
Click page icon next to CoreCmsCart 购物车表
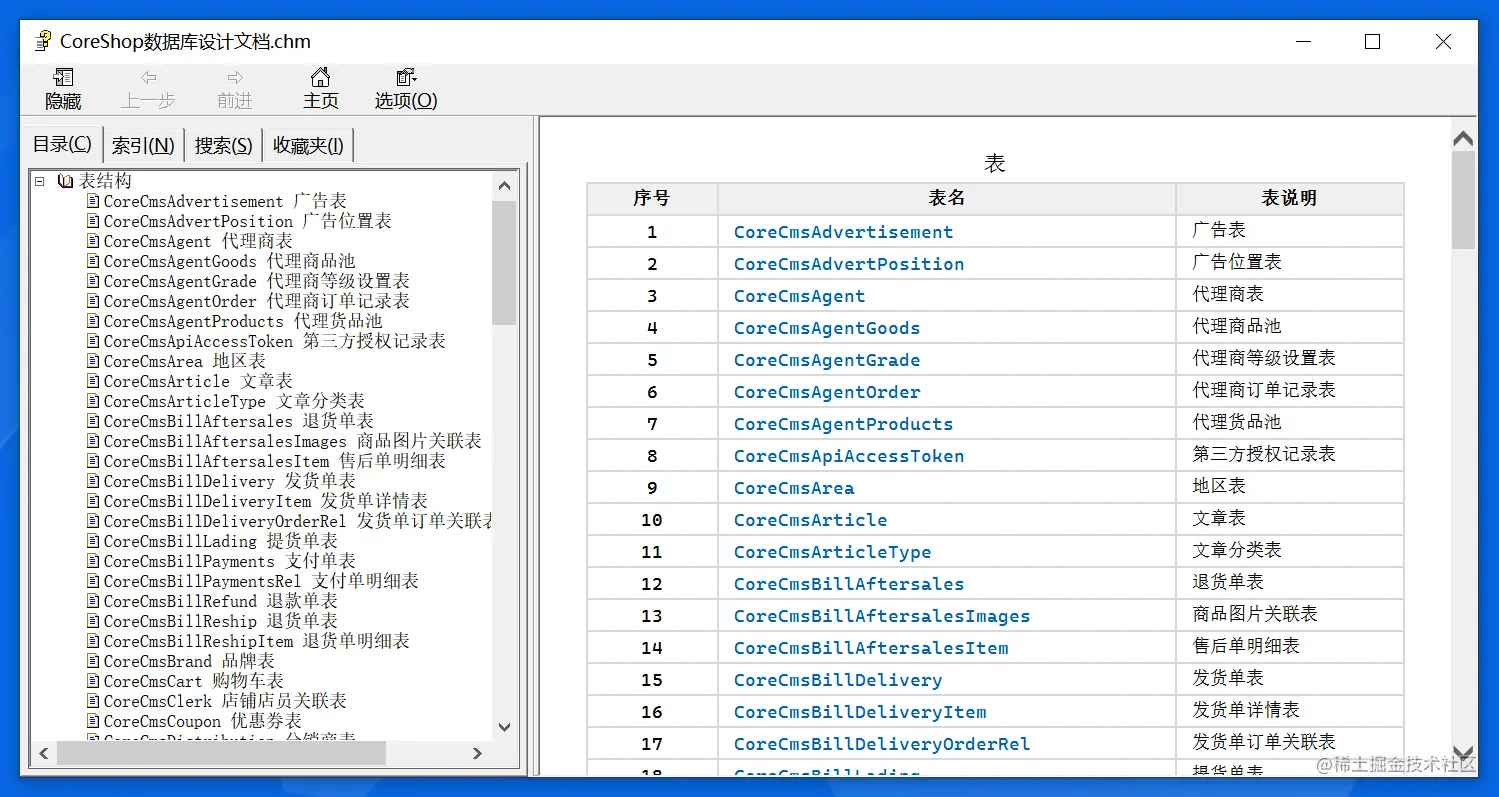pos(93,681)
